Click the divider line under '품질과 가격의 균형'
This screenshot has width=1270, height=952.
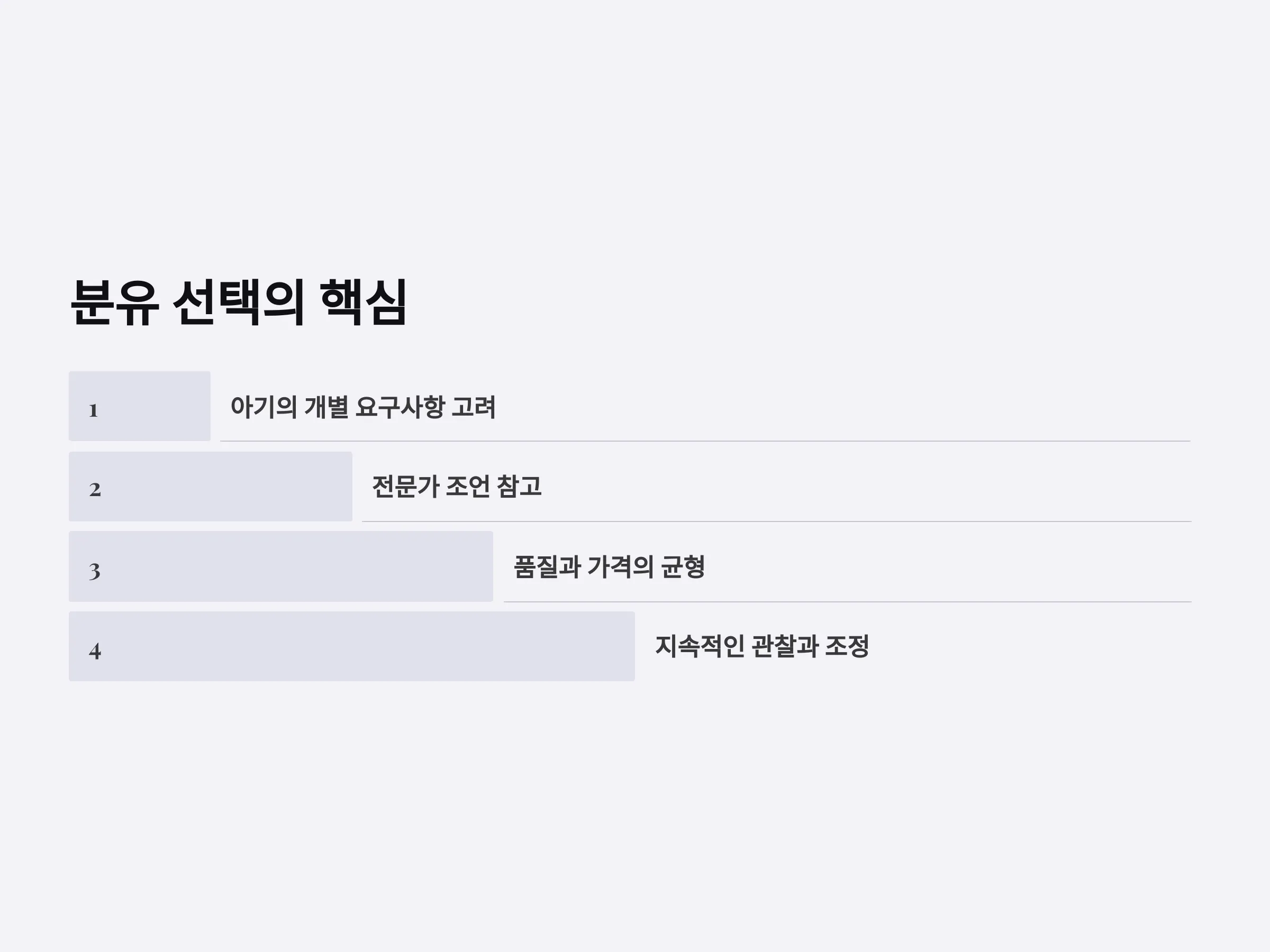coord(847,602)
